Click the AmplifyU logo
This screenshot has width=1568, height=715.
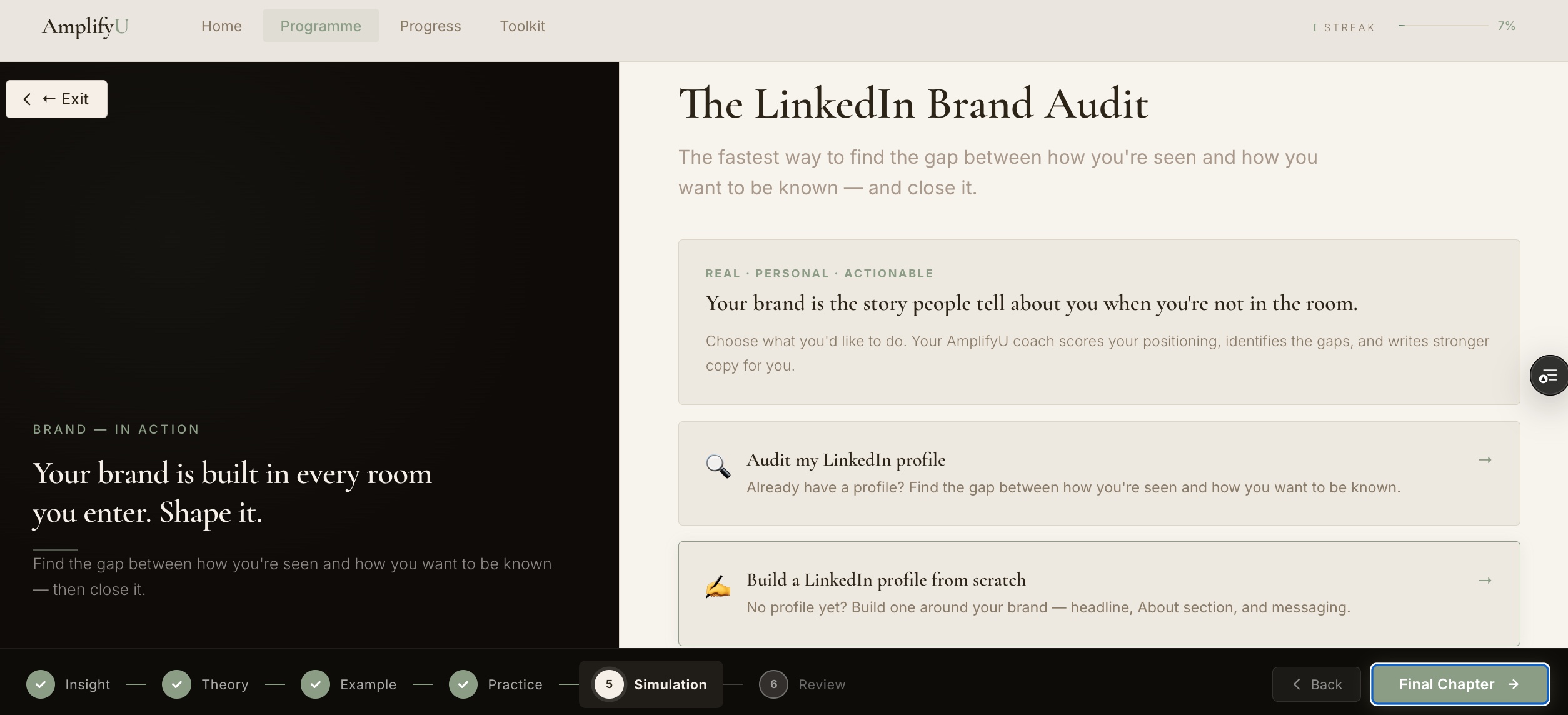pos(85,26)
